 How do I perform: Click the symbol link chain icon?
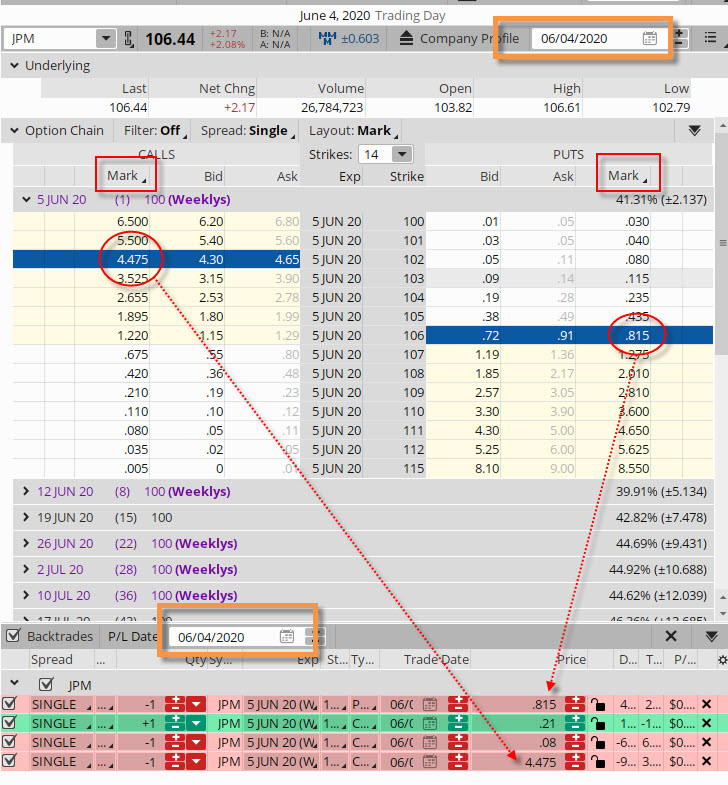pos(129,39)
